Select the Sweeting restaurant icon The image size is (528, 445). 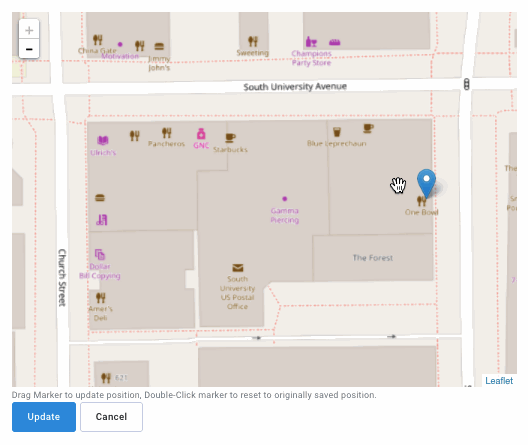point(253,41)
